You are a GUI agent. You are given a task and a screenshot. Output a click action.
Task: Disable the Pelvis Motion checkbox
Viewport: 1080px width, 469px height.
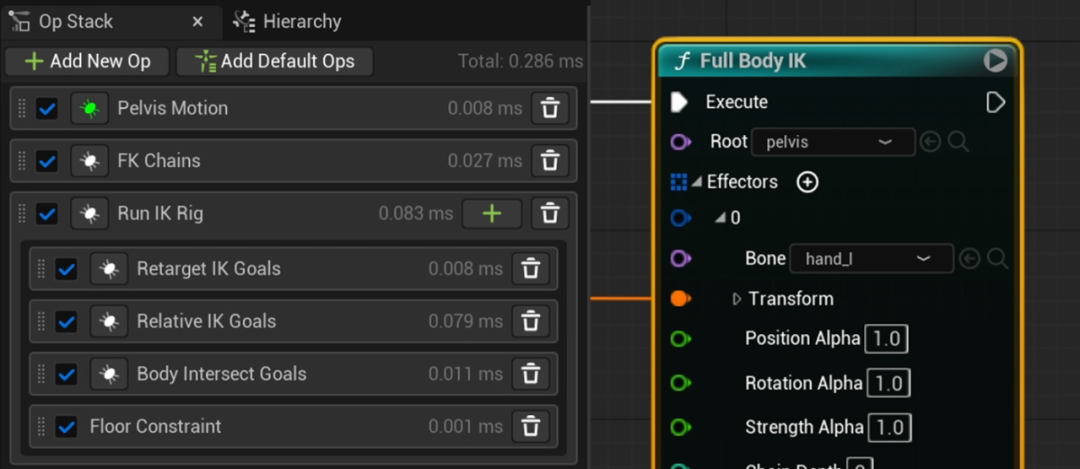click(x=47, y=108)
